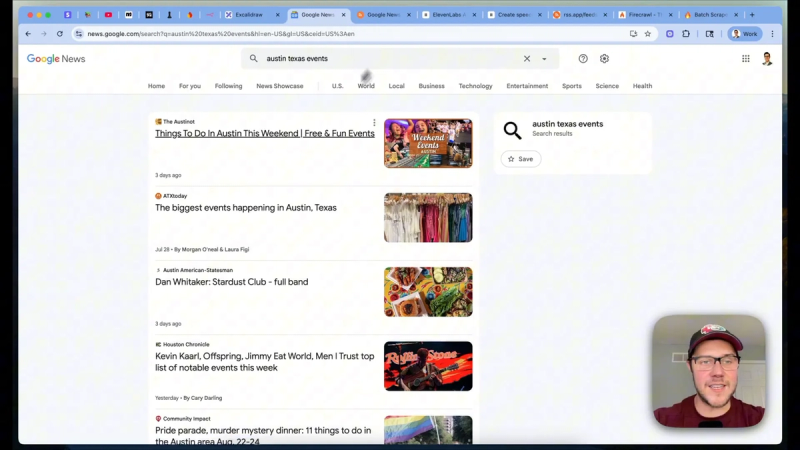Clear the search query with X
Viewport: 800px width, 450px height.
527,59
